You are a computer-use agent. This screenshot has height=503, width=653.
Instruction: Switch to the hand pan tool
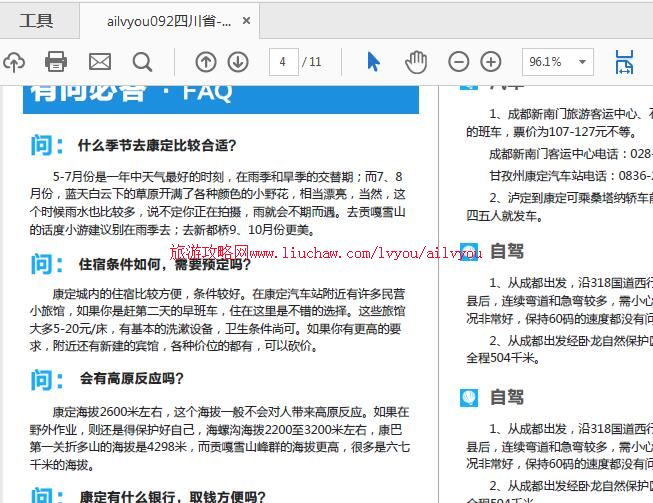click(x=415, y=62)
